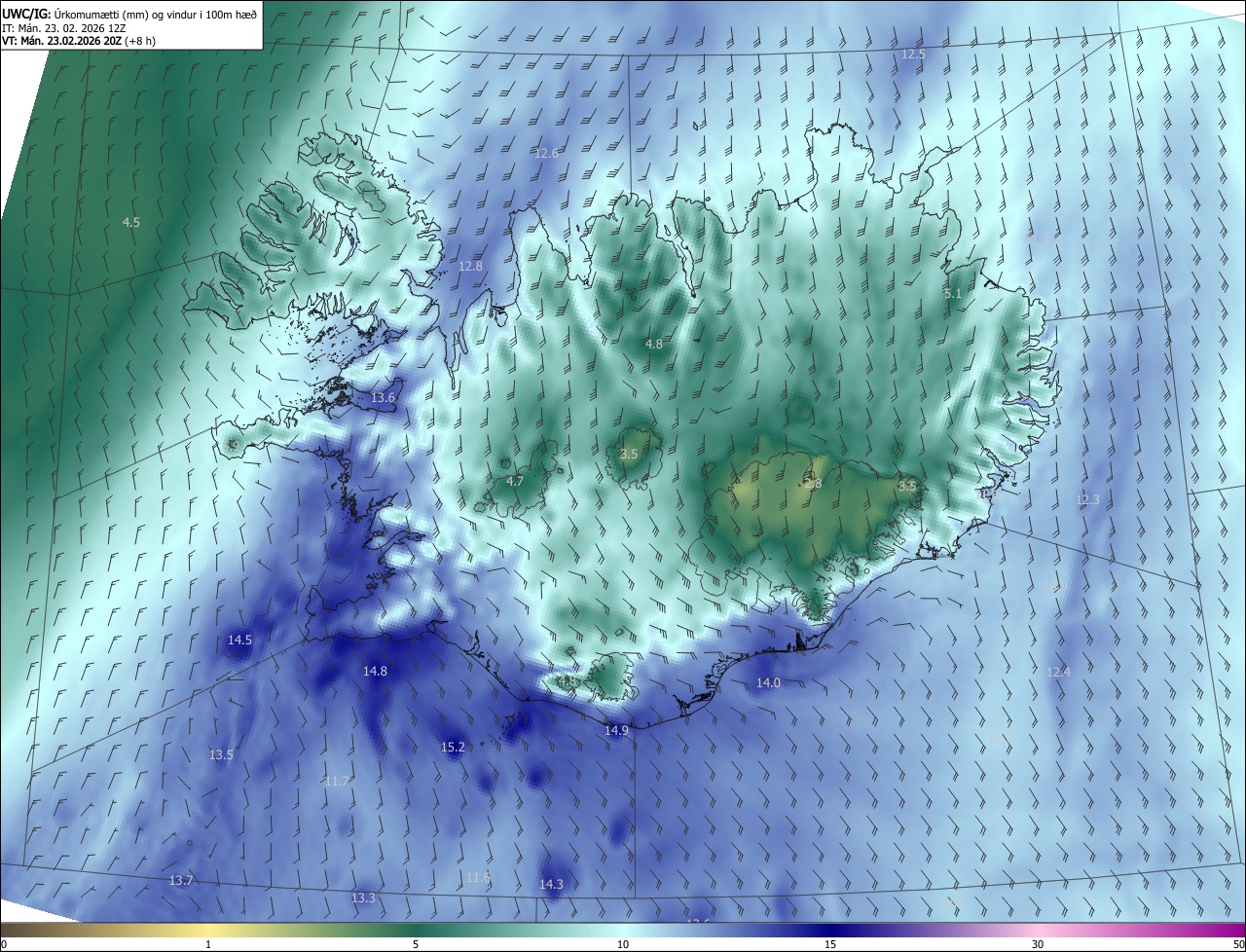Click the 14.0 value label
1246x952 pixels.
[769, 683]
